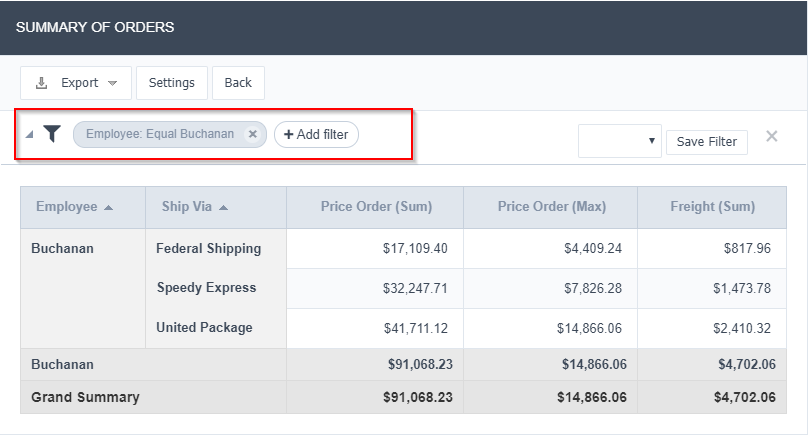The width and height of the screenshot is (809, 441).
Task: Click the Back button
Action: tap(238, 83)
